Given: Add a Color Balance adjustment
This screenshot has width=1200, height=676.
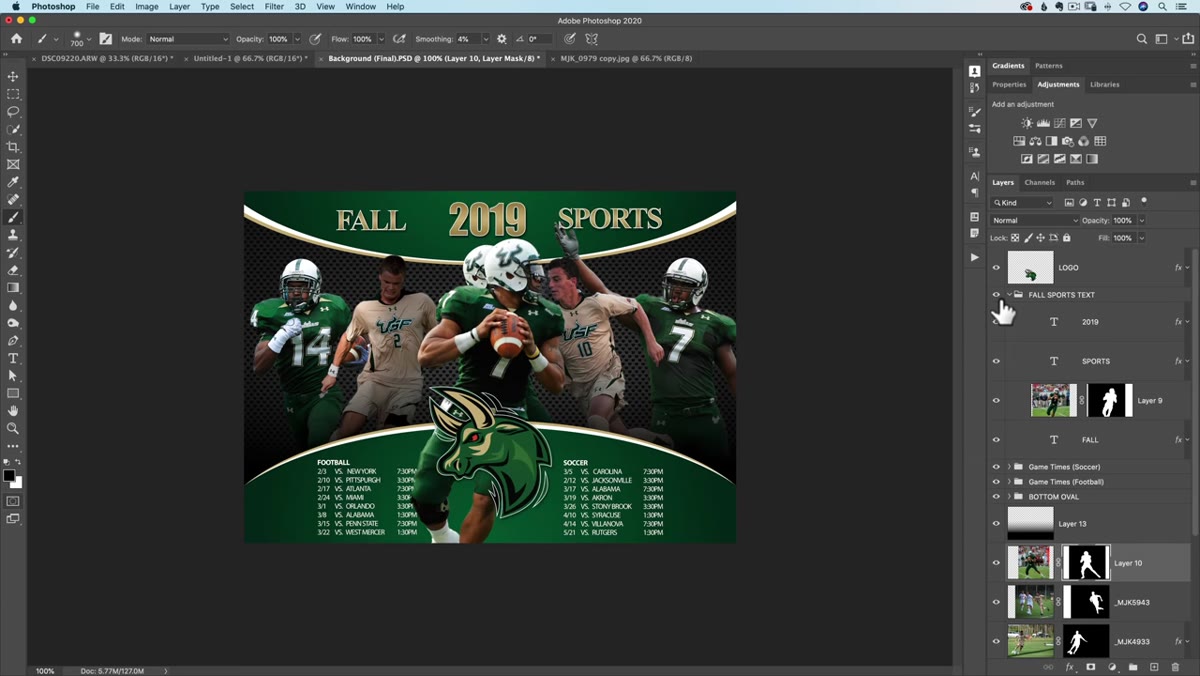Looking at the screenshot, I should [x=1035, y=141].
